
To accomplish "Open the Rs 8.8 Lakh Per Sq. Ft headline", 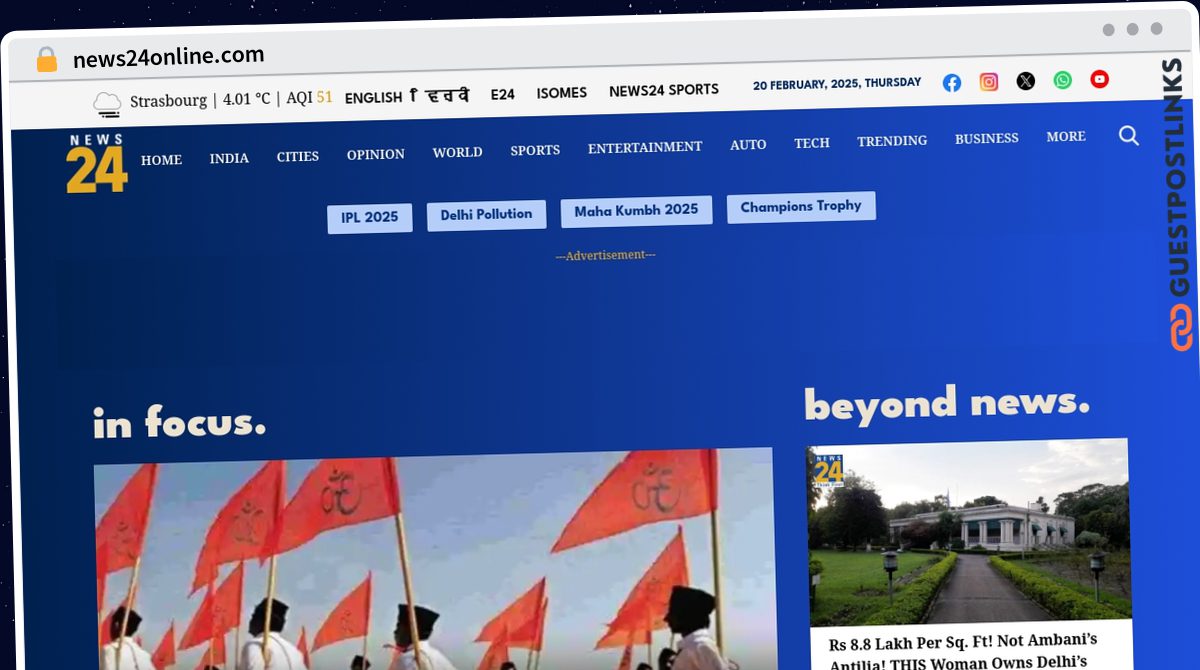I will [963, 650].
